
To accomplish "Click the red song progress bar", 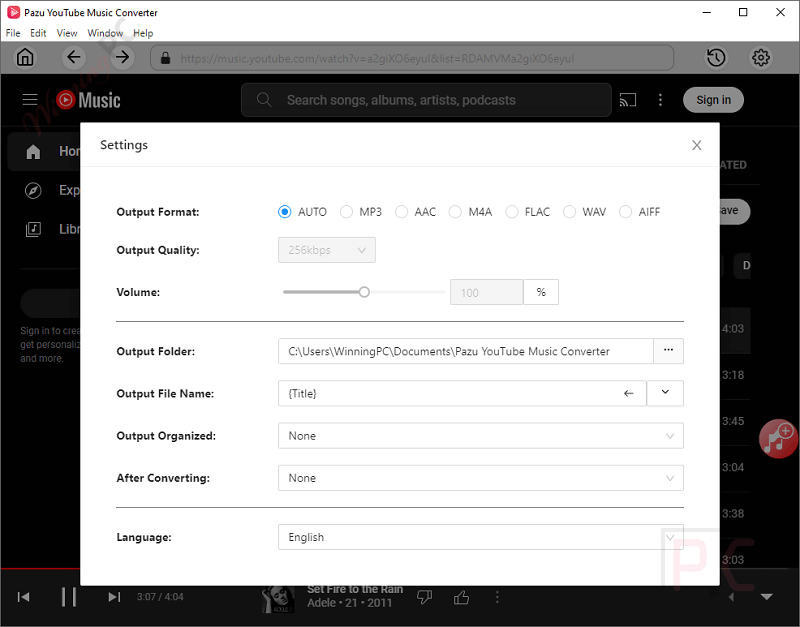I will coord(40,568).
